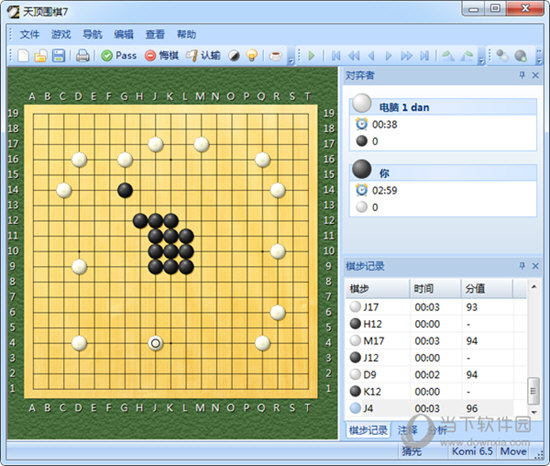
Task: Click Move in the status bar
Action: coord(513,451)
